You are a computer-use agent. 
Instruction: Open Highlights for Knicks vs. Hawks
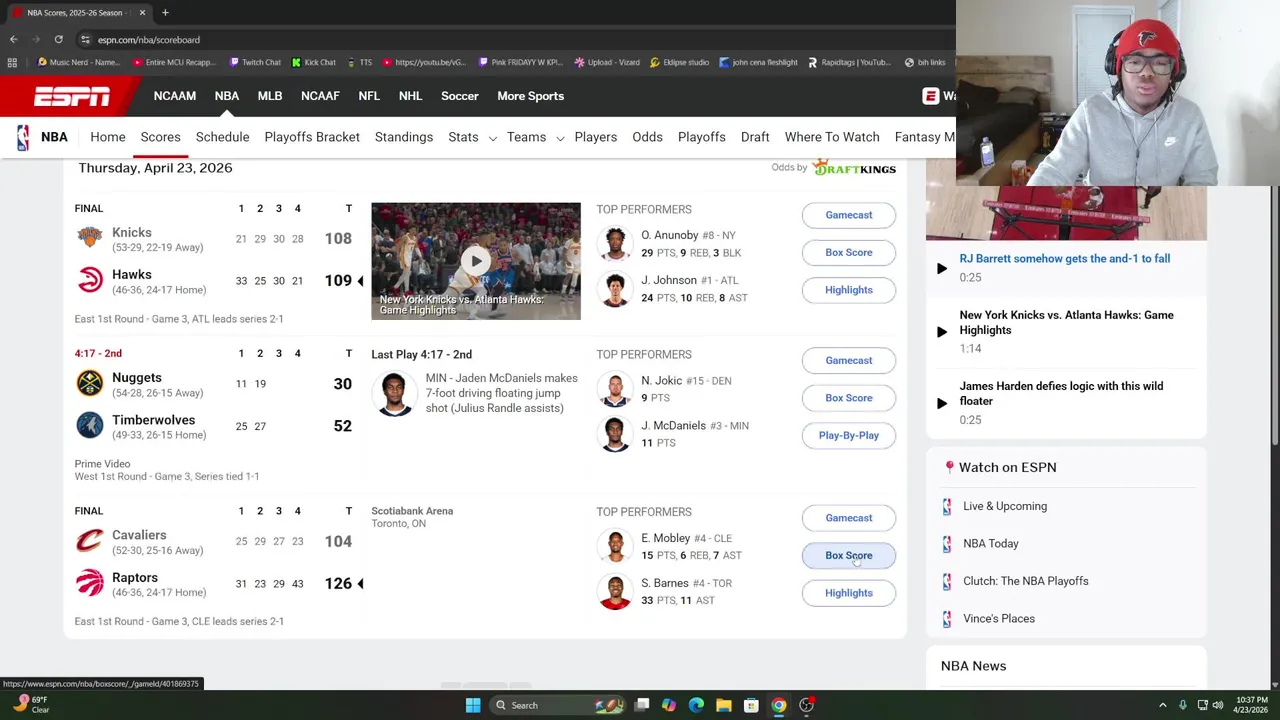pos(849,290)
